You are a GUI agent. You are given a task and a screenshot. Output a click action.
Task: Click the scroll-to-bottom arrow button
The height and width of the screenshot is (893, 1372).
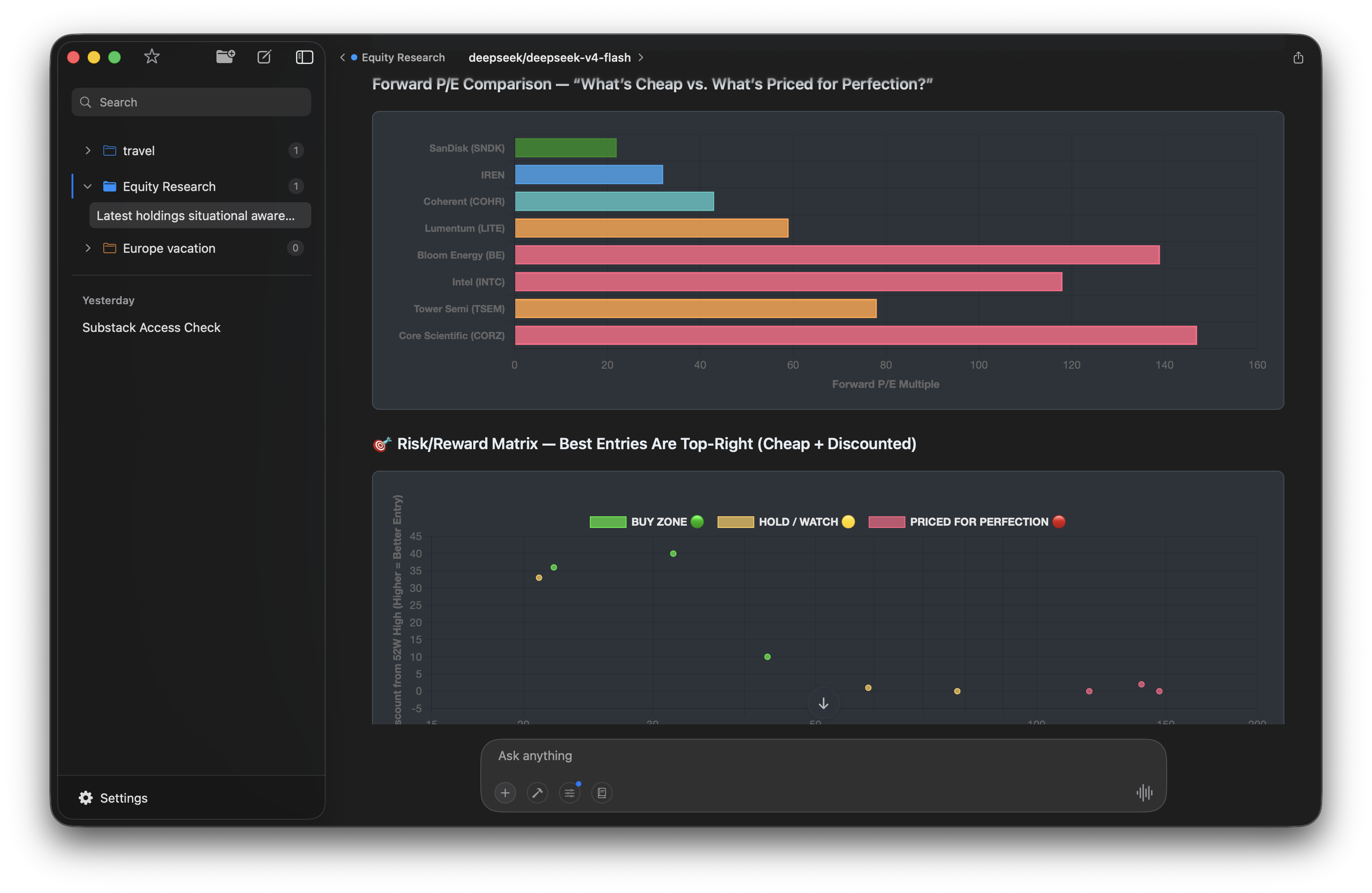(x=823, y=703)
